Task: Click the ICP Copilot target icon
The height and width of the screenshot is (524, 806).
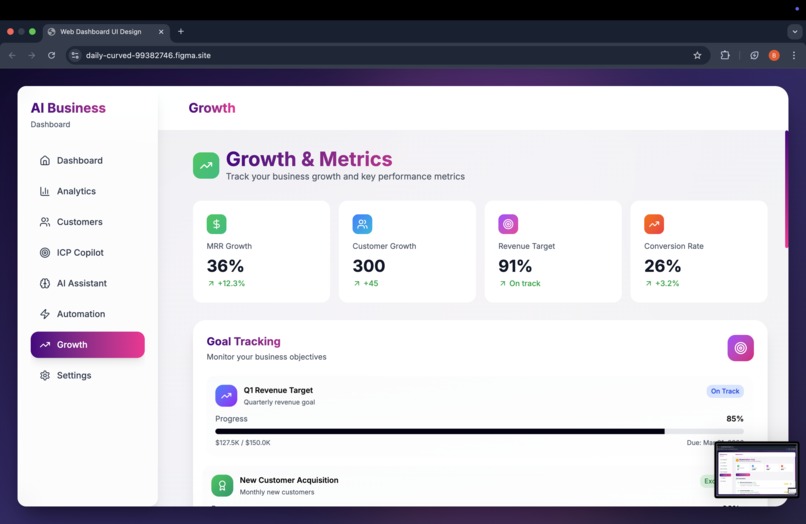Action: (45, 252)
